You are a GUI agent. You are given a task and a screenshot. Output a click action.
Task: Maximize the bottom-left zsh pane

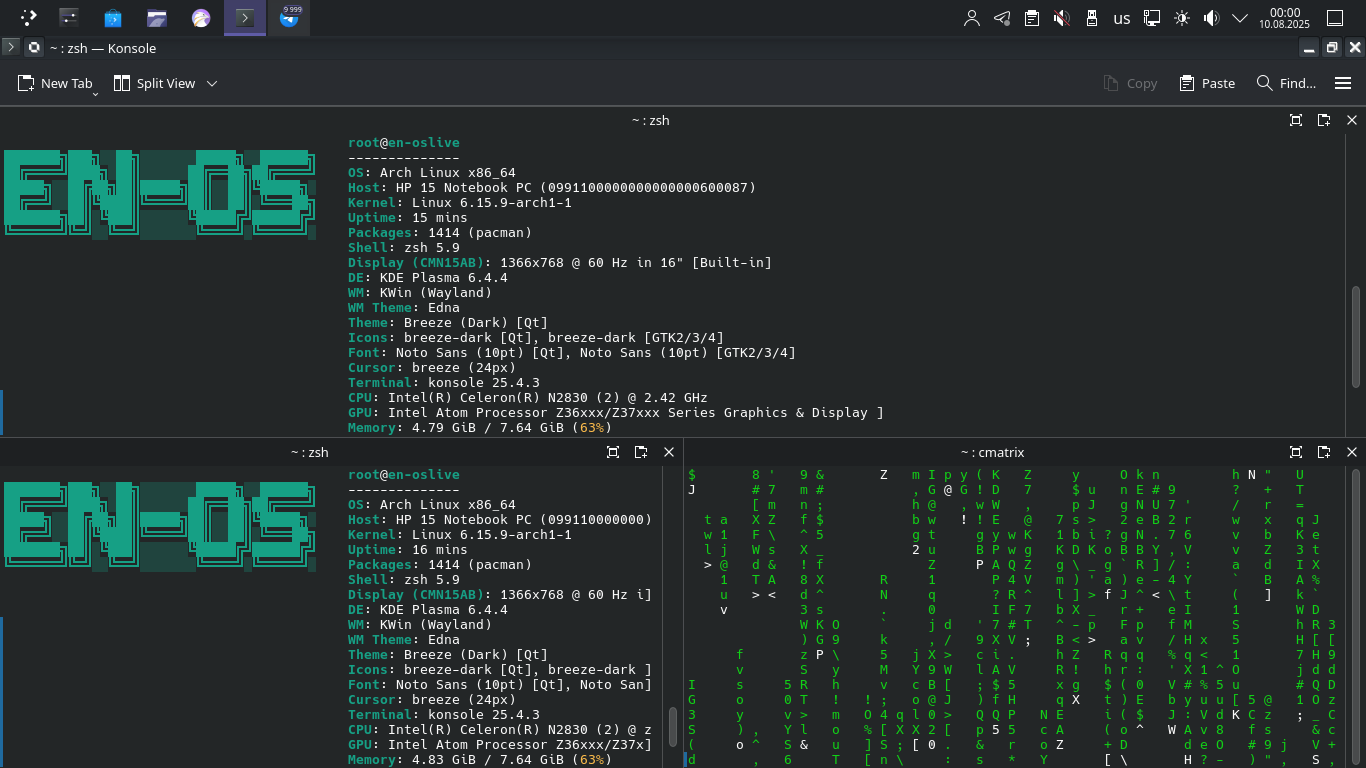[613, 452]
